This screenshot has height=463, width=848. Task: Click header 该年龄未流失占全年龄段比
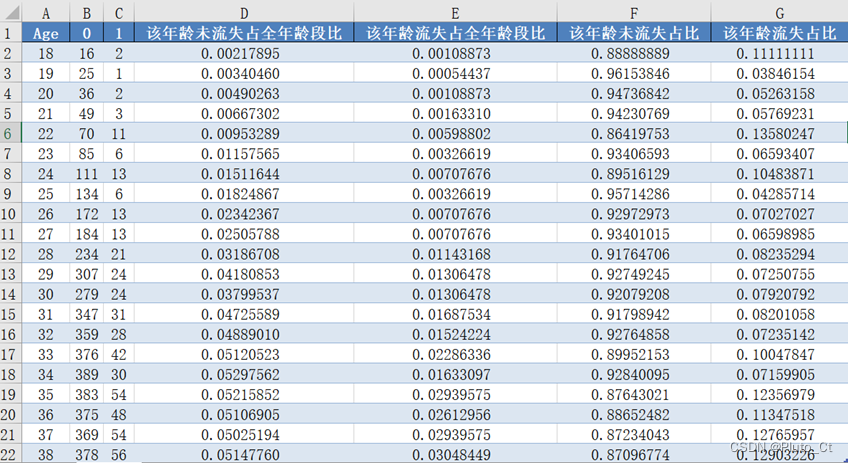point(244,33)
